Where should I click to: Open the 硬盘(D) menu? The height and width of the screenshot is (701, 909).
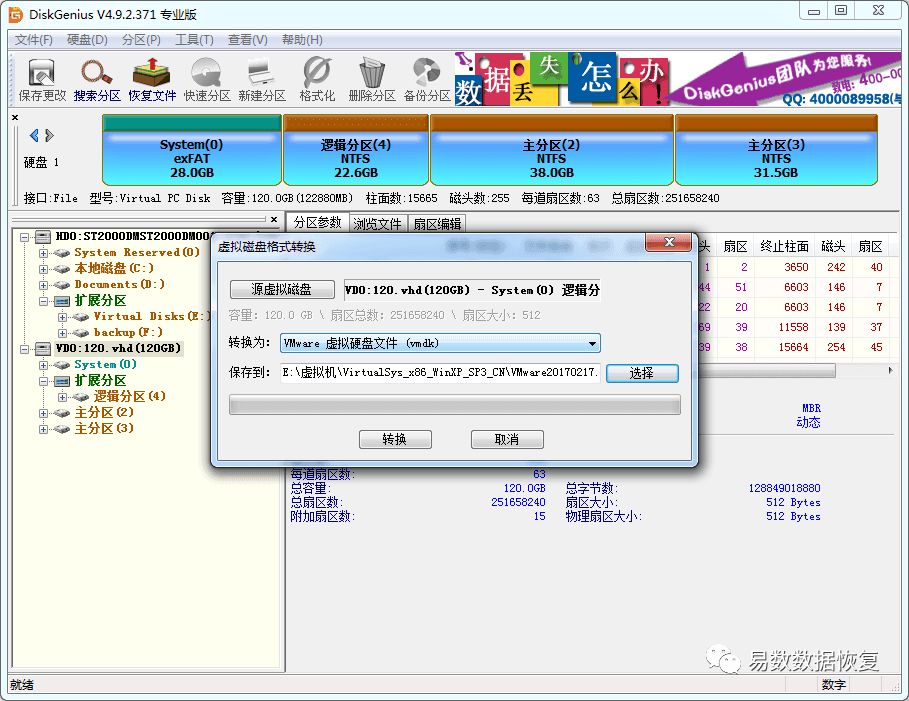[87, 40]
